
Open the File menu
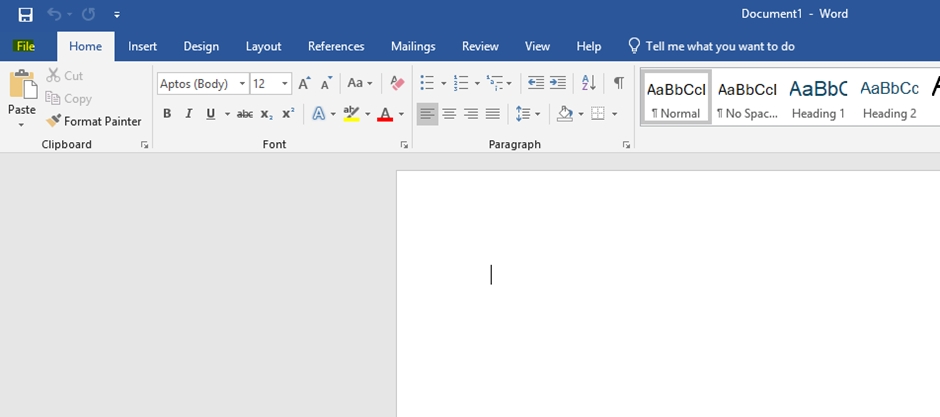point(25,46)
